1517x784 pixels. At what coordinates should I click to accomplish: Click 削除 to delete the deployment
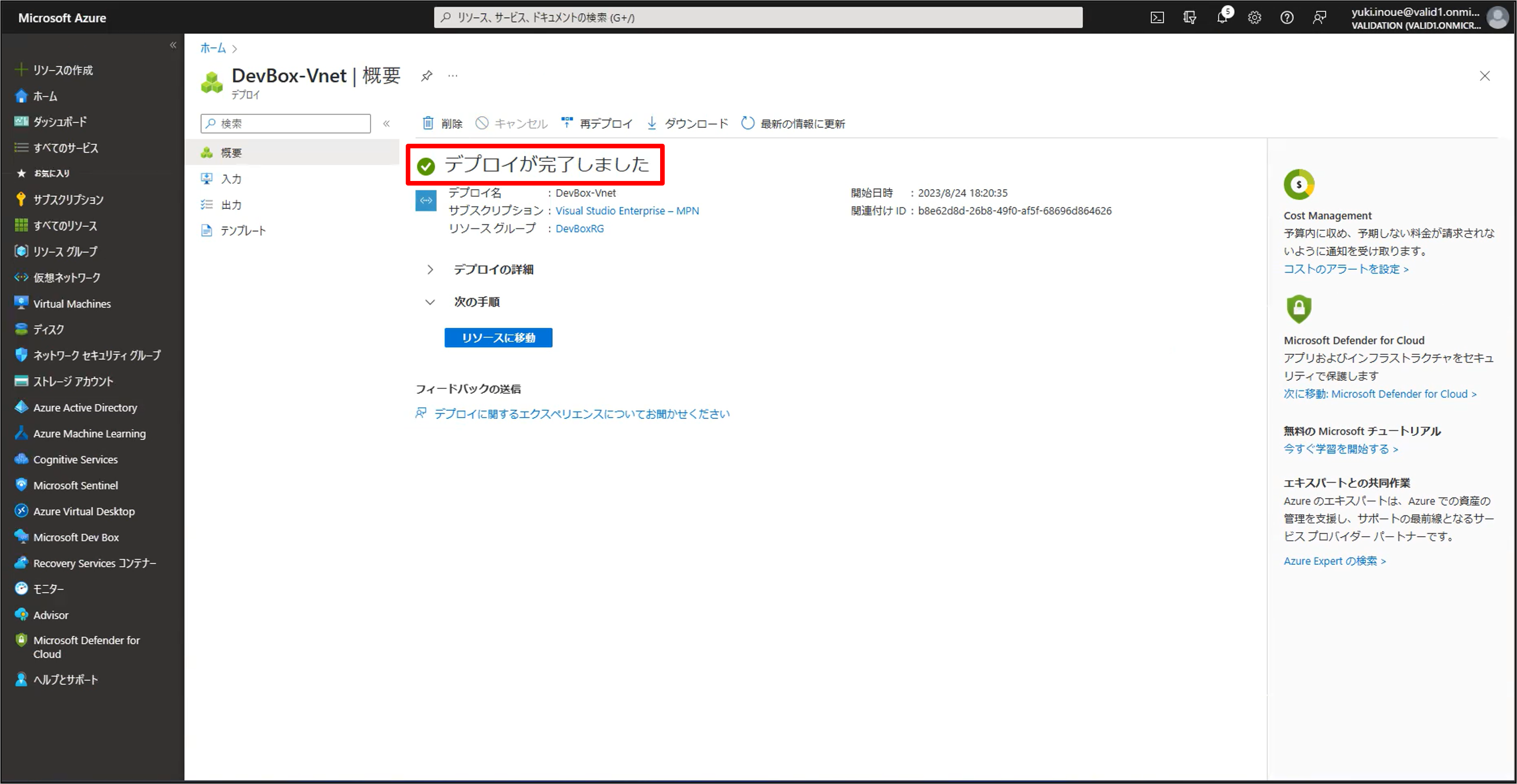[x=442, y=123]
